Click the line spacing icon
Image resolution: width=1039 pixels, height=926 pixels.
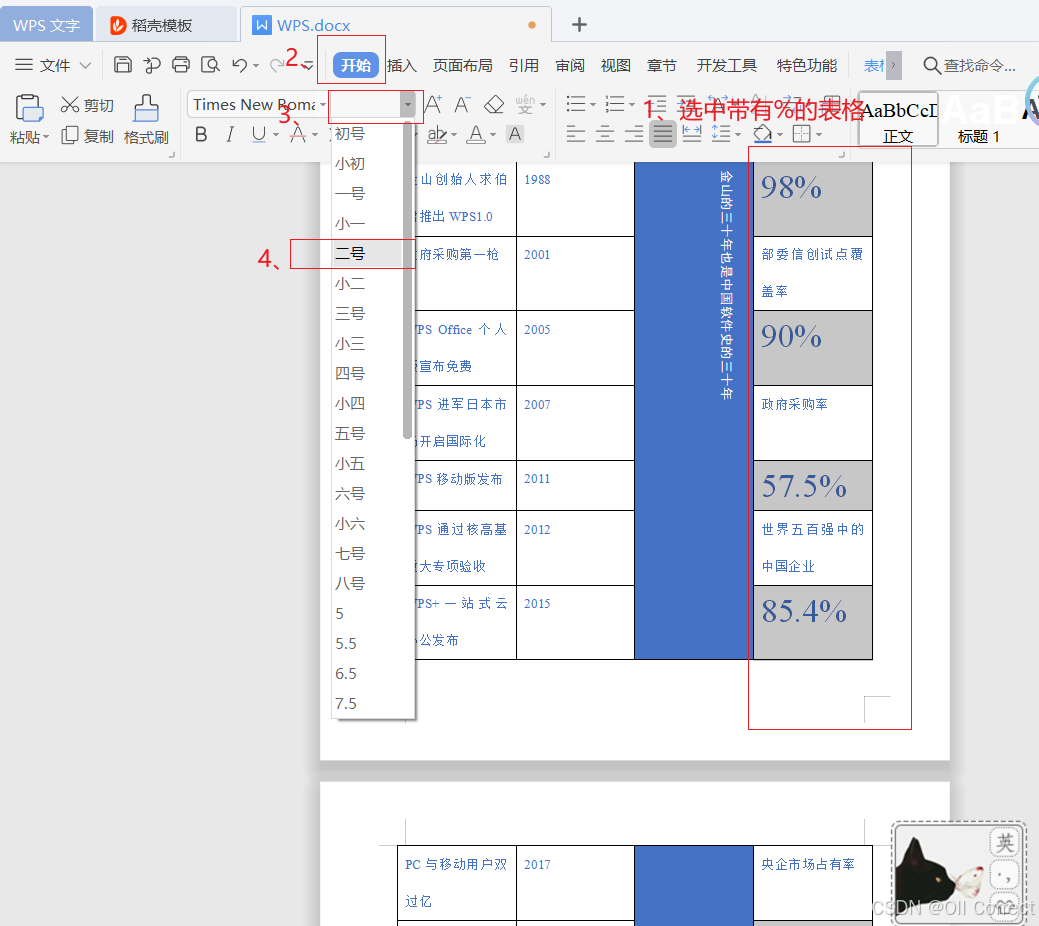[721, 134]
